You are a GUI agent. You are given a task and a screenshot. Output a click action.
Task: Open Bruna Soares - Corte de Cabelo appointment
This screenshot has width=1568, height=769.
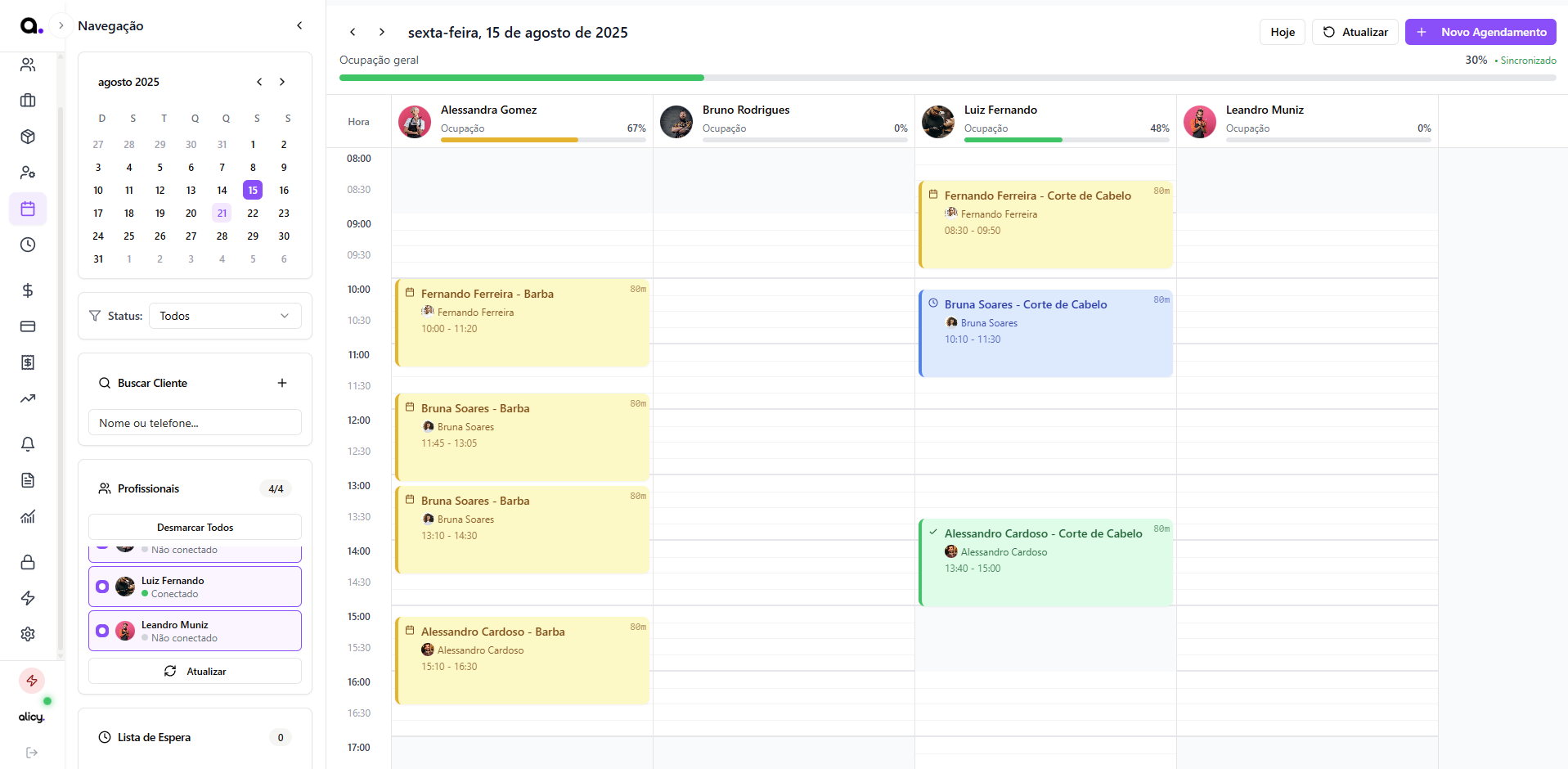point(1045,333)
